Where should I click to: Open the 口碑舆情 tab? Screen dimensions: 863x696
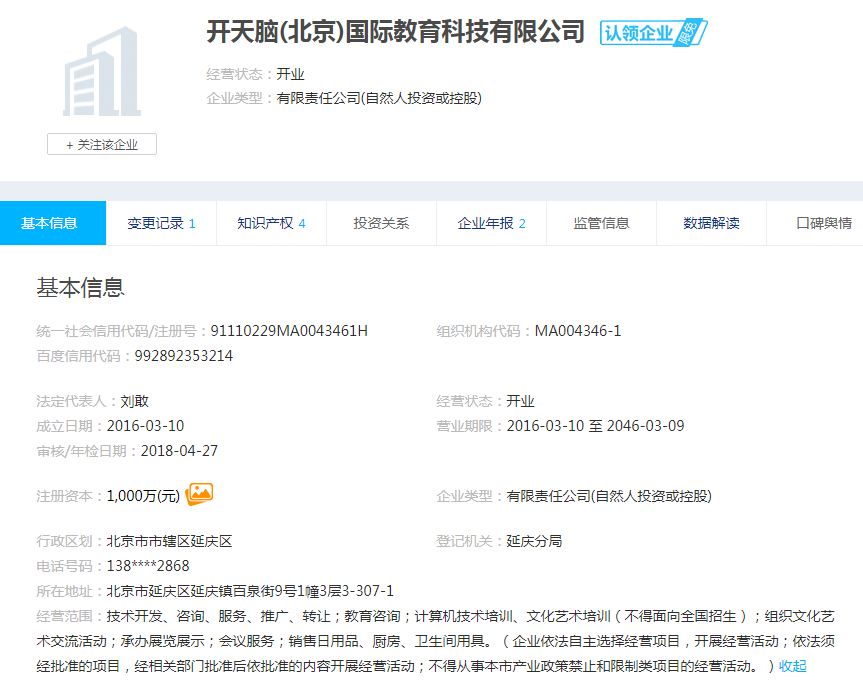coord(823,223)
